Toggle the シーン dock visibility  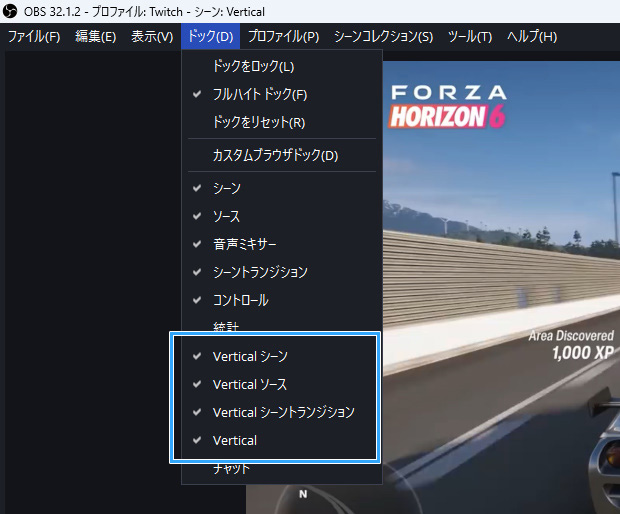coord(282,188)
